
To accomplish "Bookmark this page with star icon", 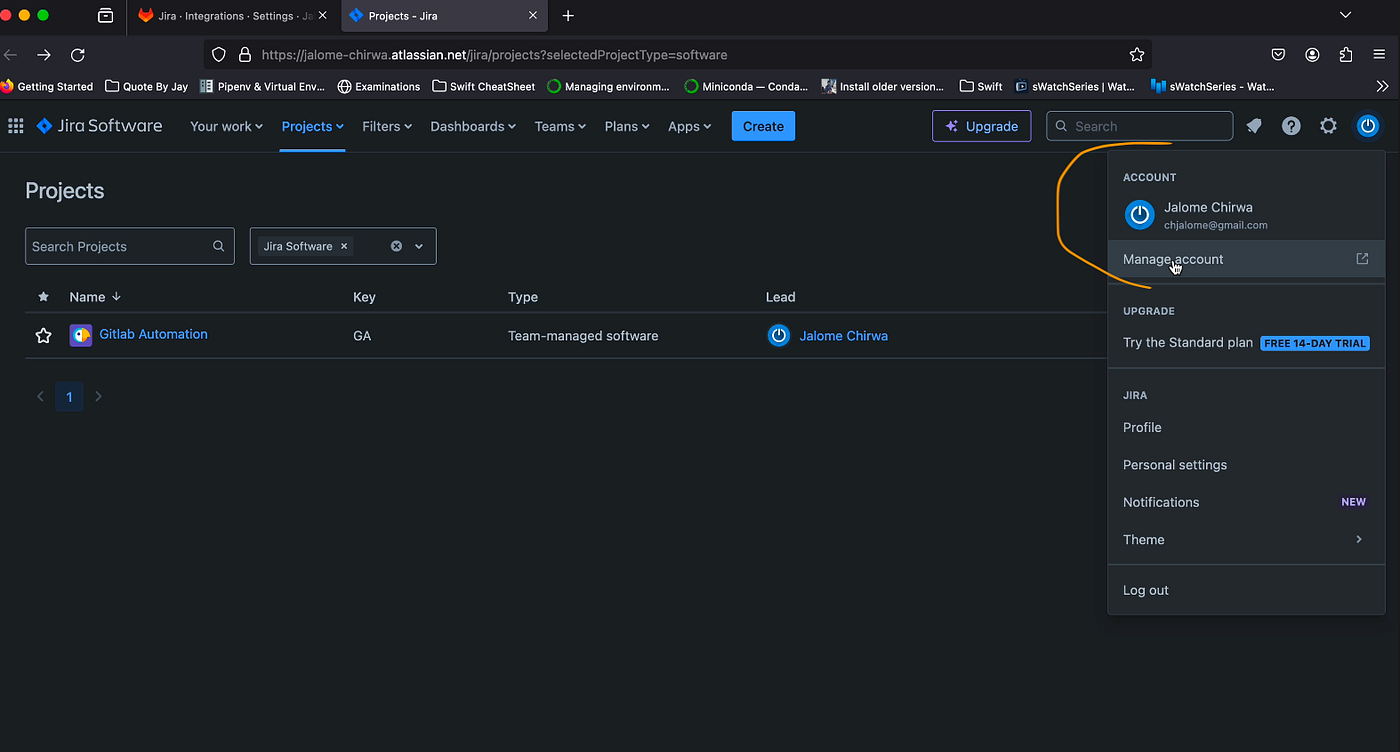I will coord(1136,55).
